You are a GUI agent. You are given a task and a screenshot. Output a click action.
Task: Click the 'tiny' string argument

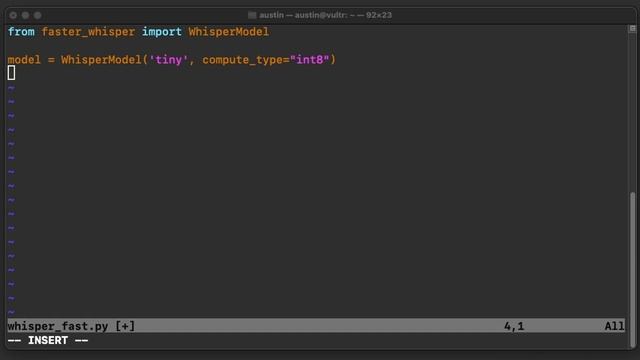[169, 60]
